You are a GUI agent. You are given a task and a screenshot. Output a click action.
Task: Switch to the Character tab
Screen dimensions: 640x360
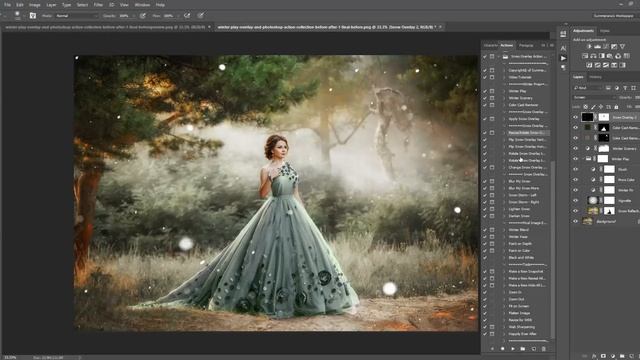coord(491,45)
